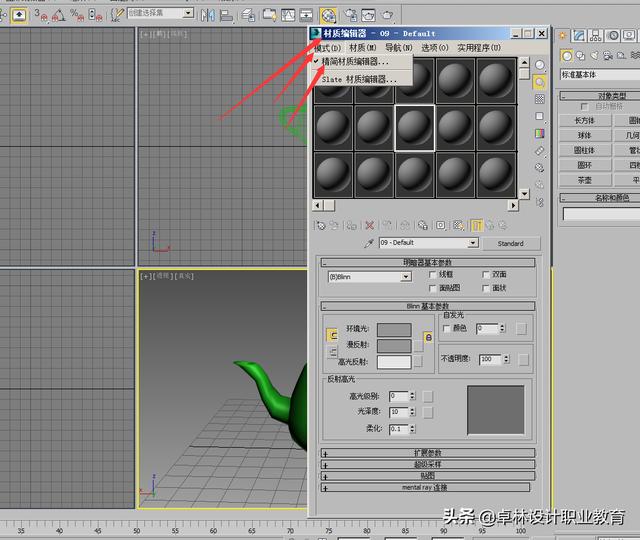Toggle the percent snap tool
Screen dimensions: 640x540
point(76,16)
